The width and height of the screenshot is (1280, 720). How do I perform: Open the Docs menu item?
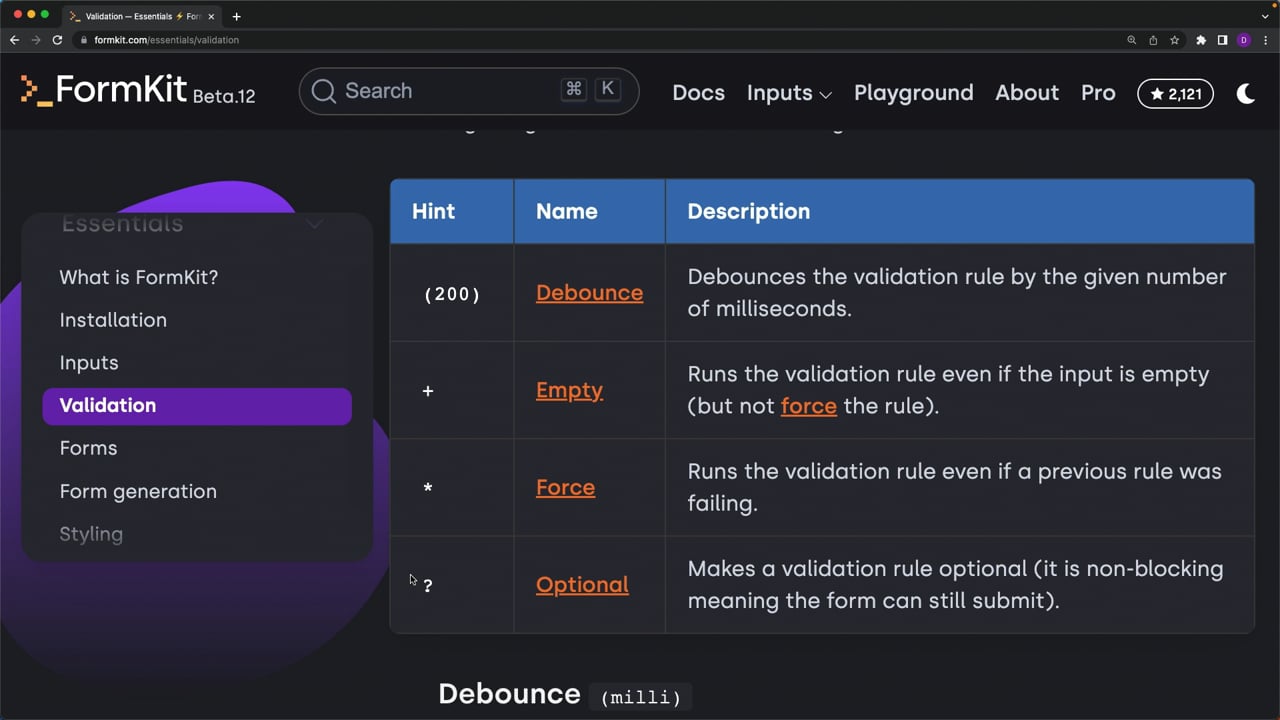point(698,92)
